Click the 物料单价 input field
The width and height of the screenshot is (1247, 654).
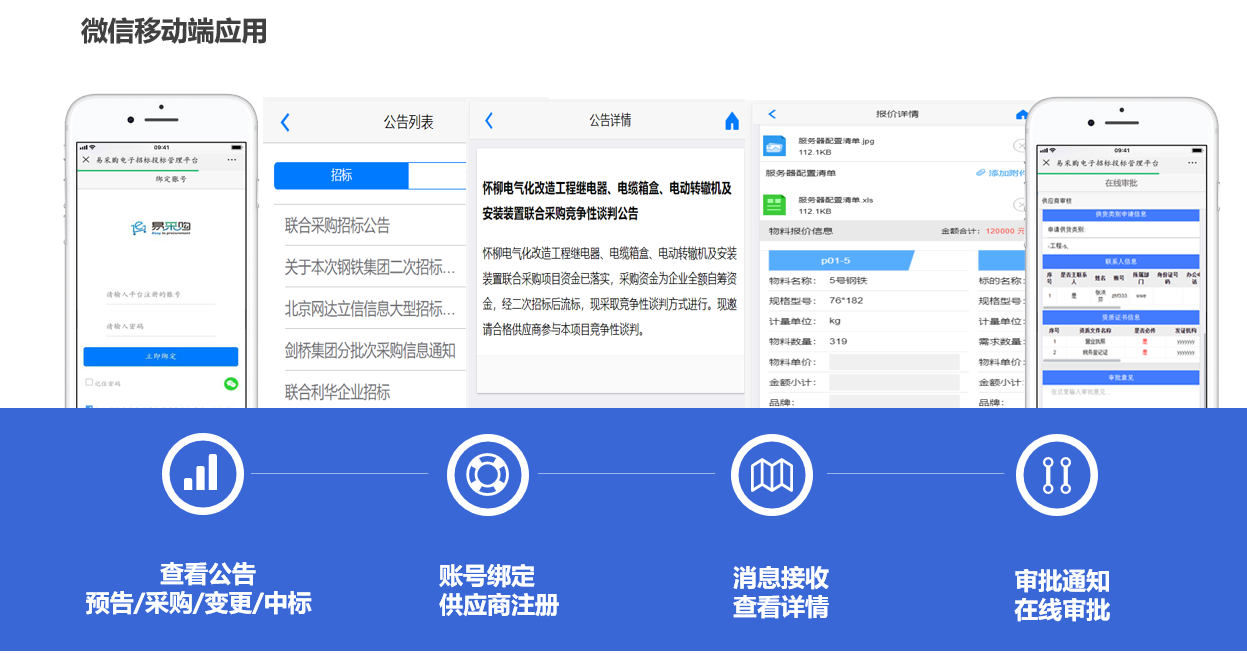coord(893,362)
